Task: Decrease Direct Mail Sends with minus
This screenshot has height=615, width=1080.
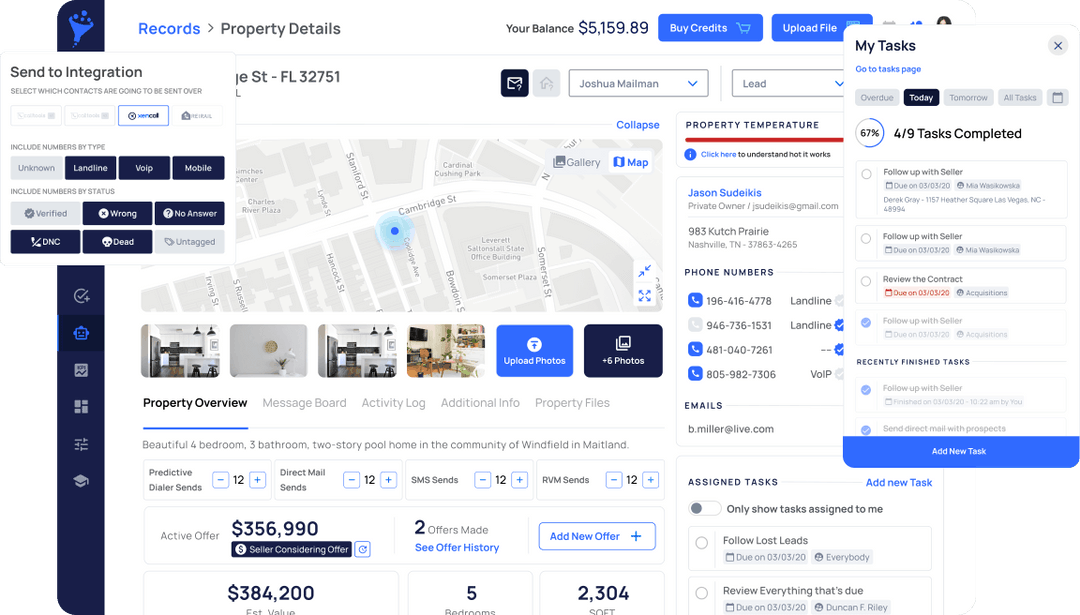Action: (351, 479)
